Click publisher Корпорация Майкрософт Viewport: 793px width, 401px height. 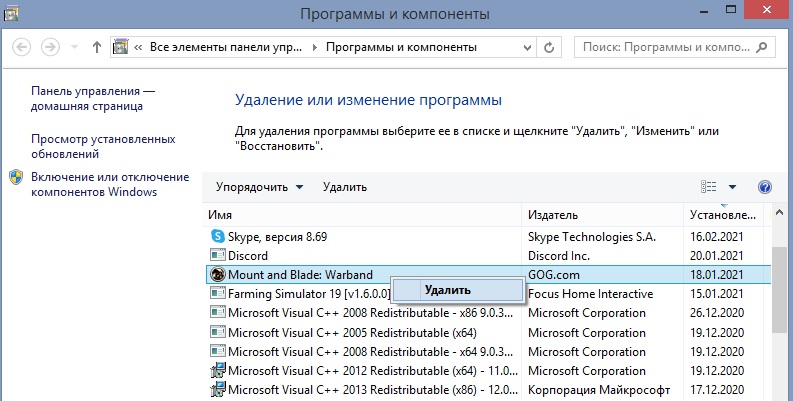tap(599, 390)
